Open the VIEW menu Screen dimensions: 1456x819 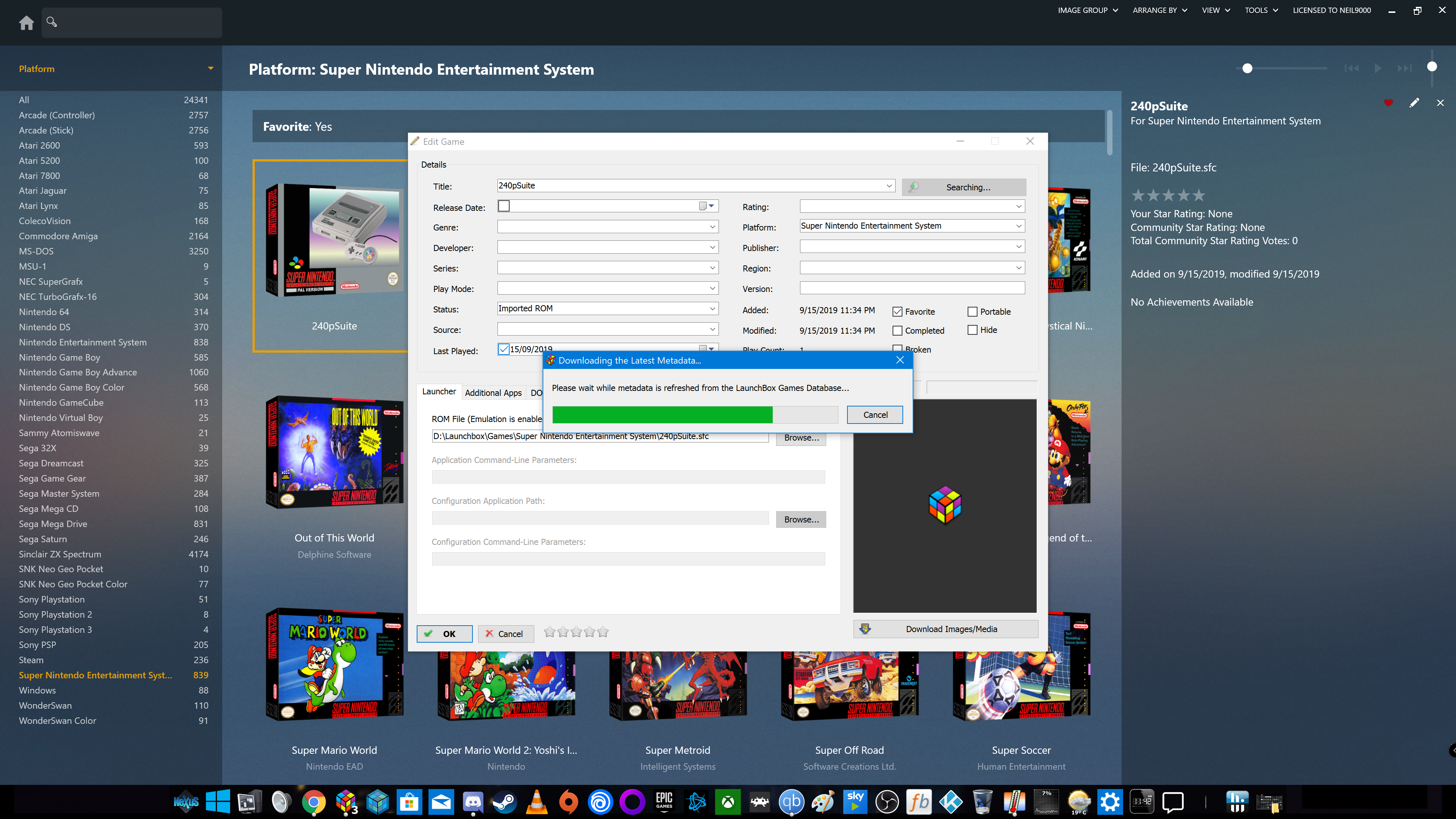[x=1216, y=10]
